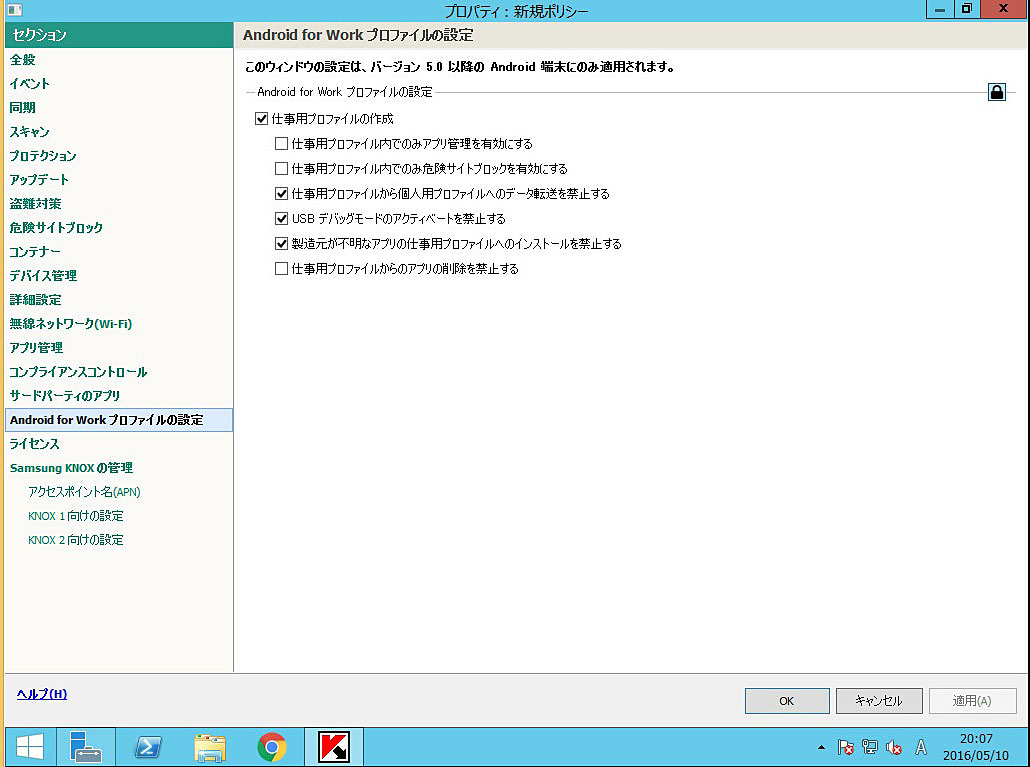1030x767 pixels.
Task: Click the lock icon for Android for Work settings
Action: click(996, 92)
